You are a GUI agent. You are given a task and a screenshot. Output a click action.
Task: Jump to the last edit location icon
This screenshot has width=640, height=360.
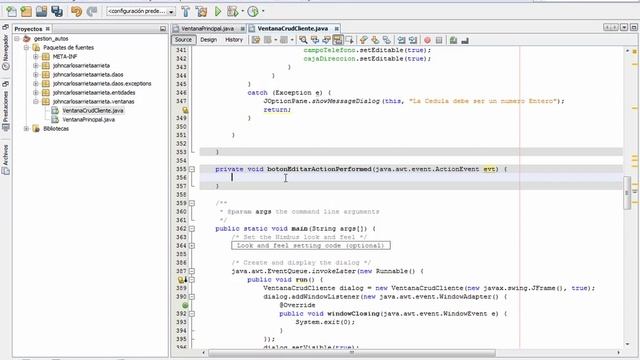256,40
